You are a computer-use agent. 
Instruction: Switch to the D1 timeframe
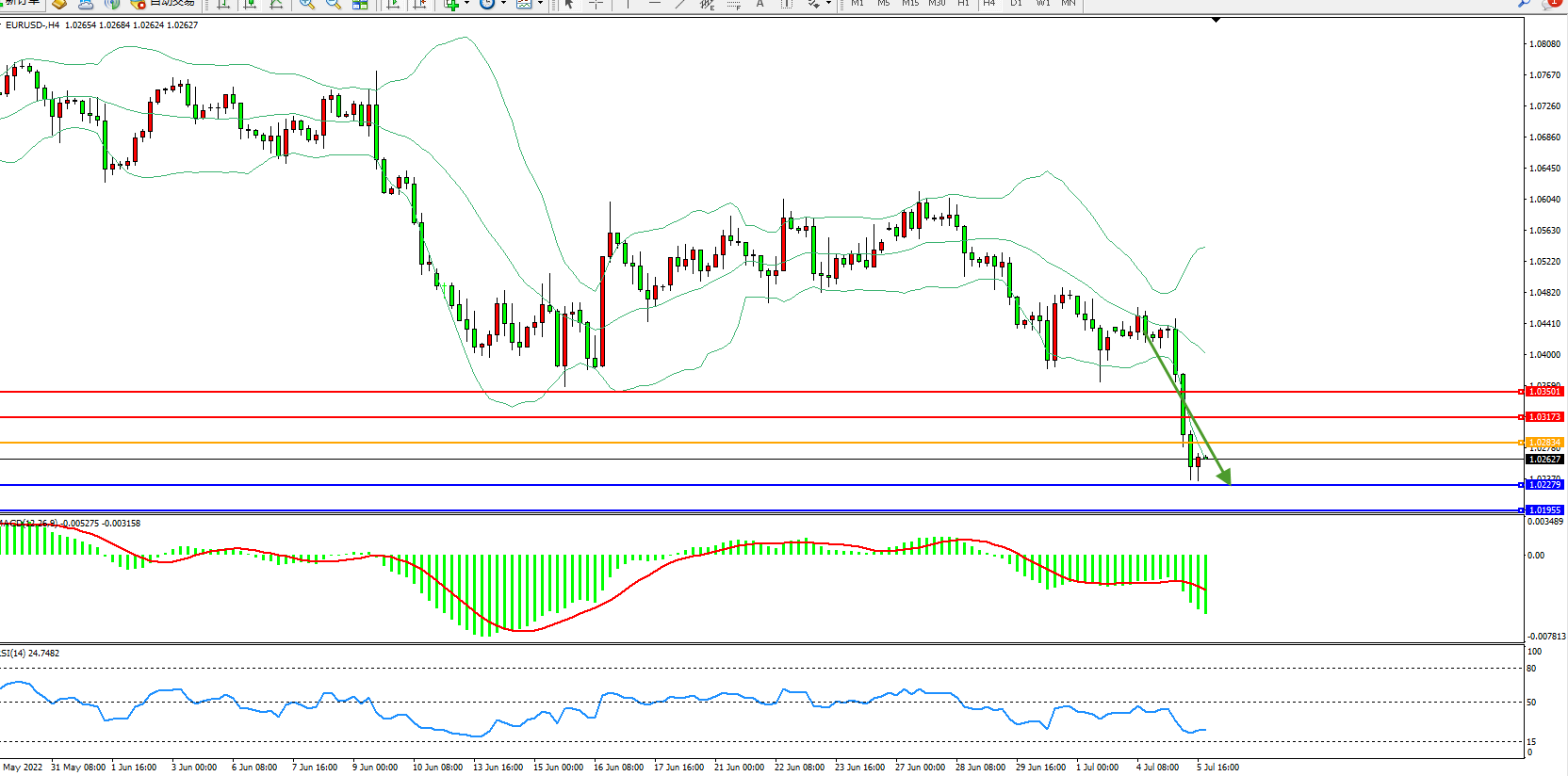pos(1016,4)
